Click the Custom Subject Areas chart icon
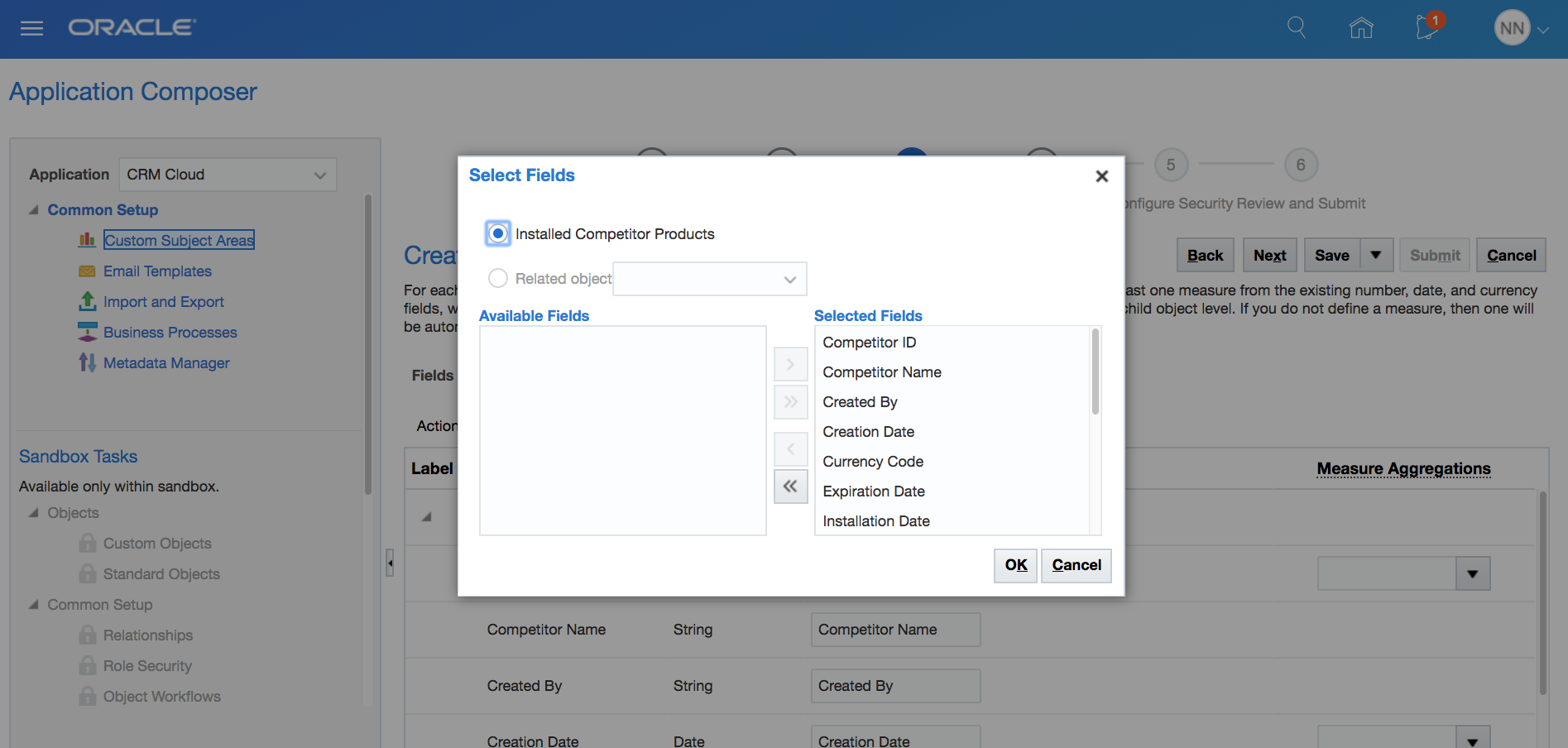 click(87, 240)
